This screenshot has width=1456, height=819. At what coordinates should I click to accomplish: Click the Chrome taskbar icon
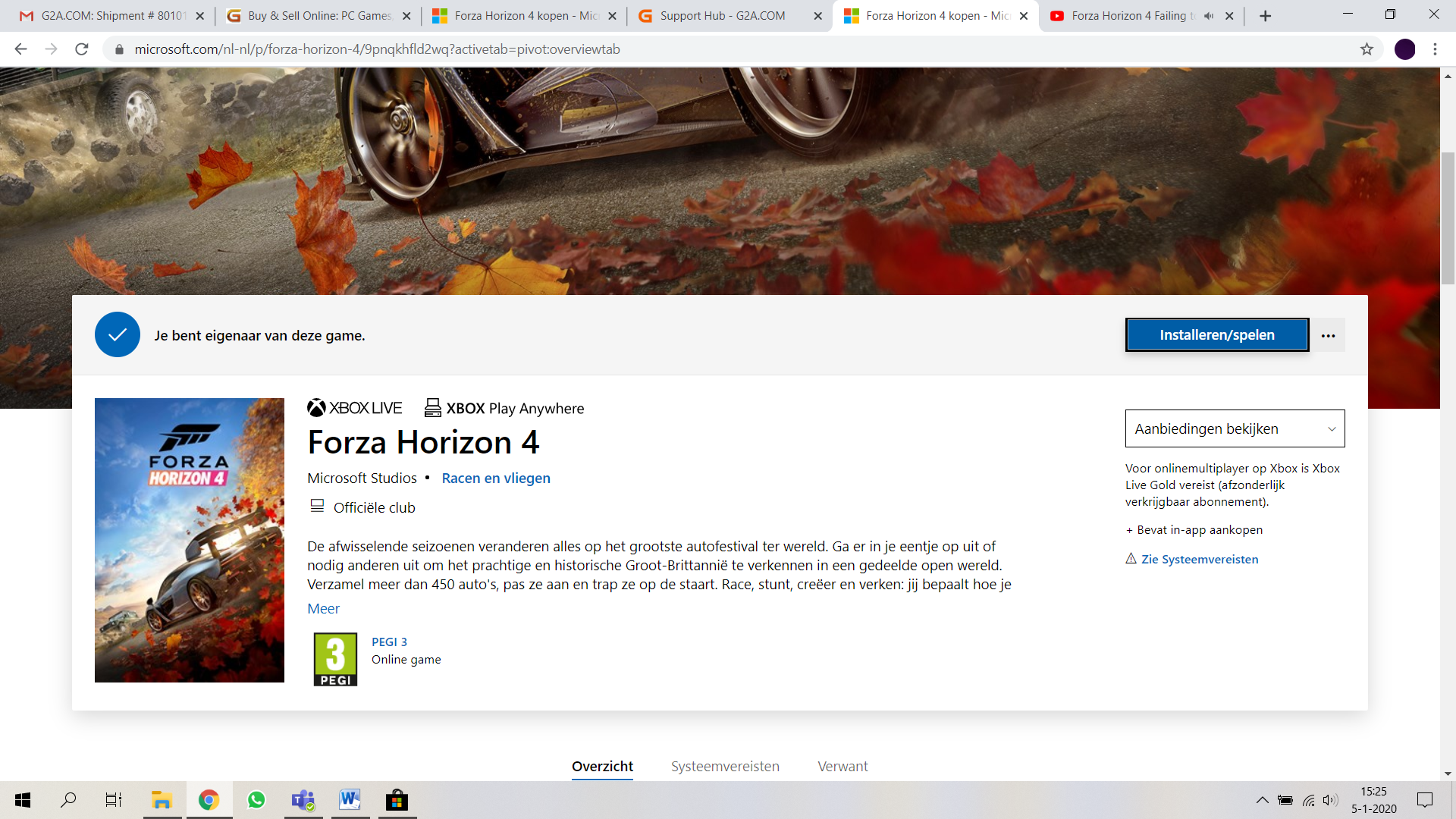click(209, 800)
